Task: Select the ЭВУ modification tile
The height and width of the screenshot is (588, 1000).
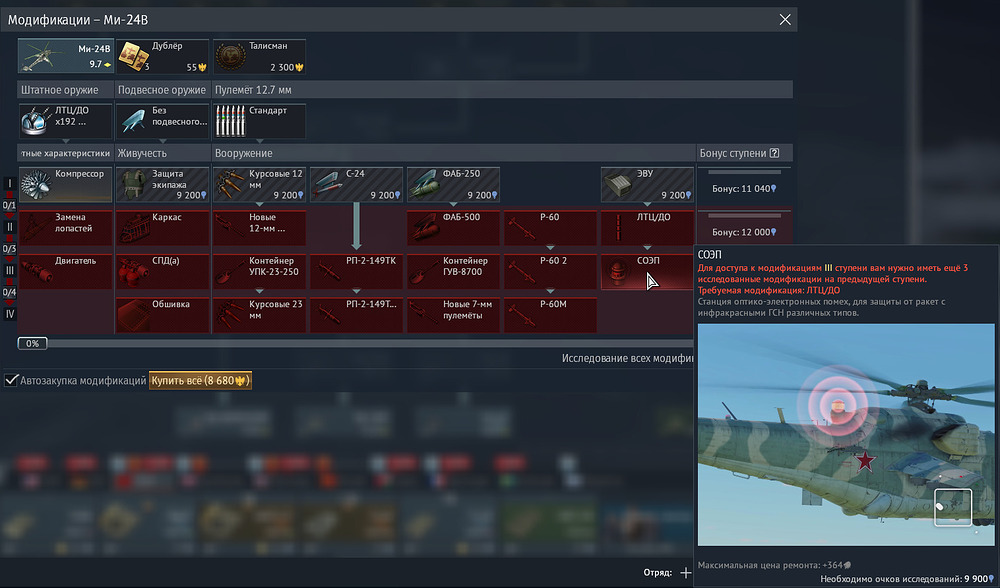Action: tap(647, 185)
